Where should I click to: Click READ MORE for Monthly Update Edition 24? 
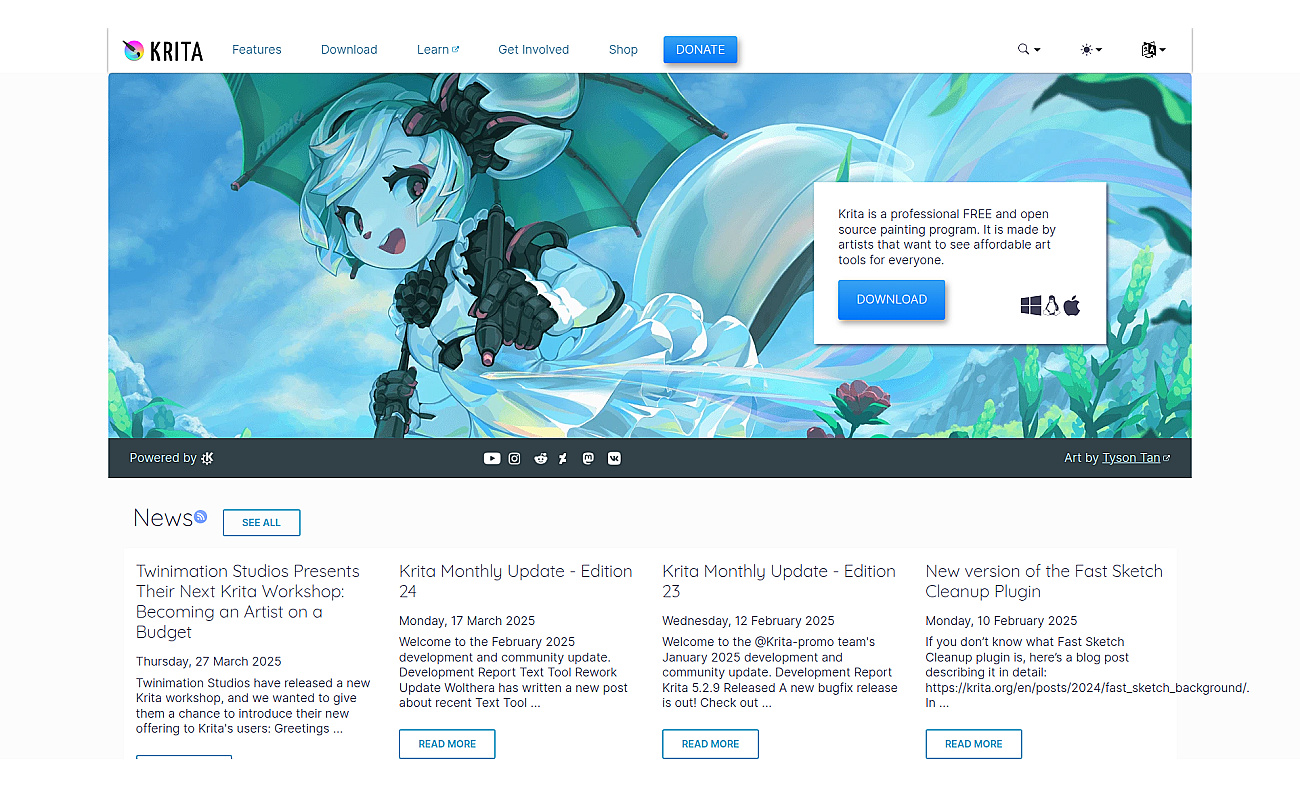point(447,744)
